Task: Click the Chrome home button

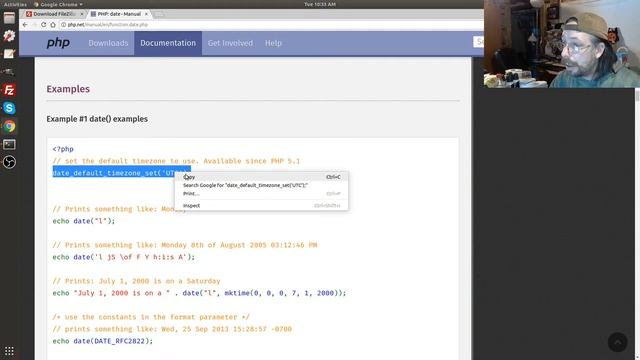Action: pos(53,25)
